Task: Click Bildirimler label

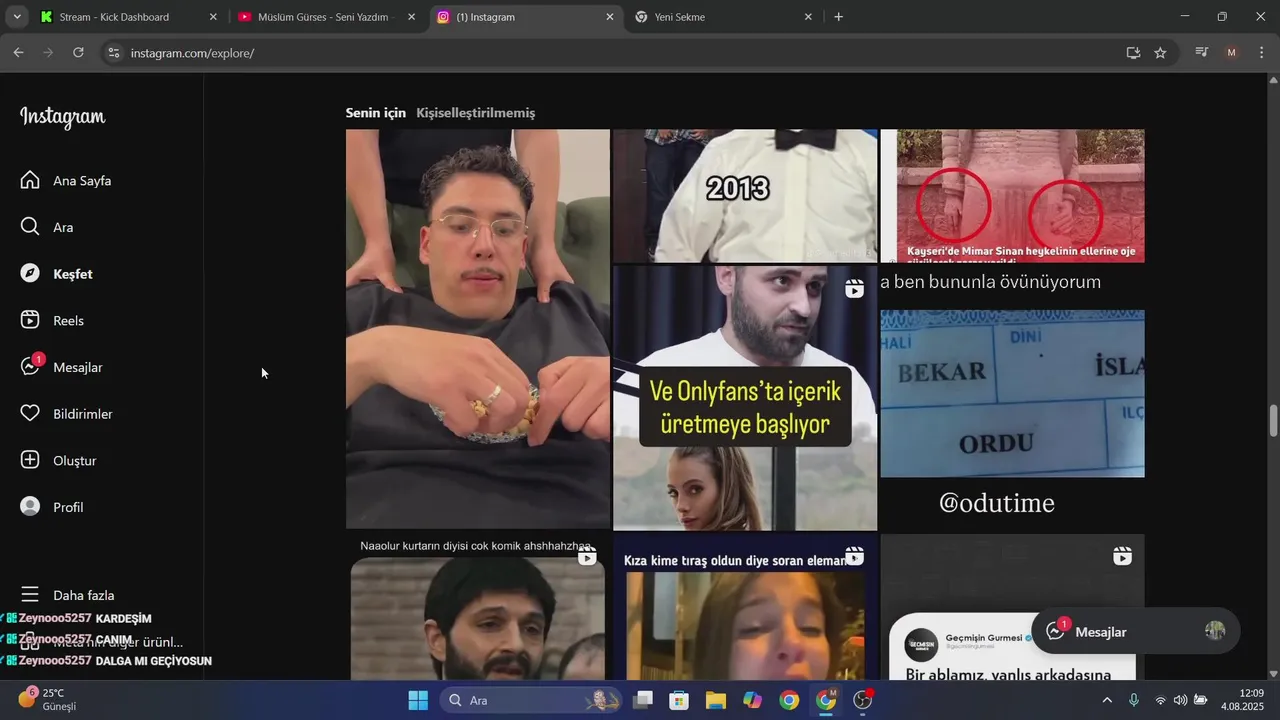Action: click(83, 414)
